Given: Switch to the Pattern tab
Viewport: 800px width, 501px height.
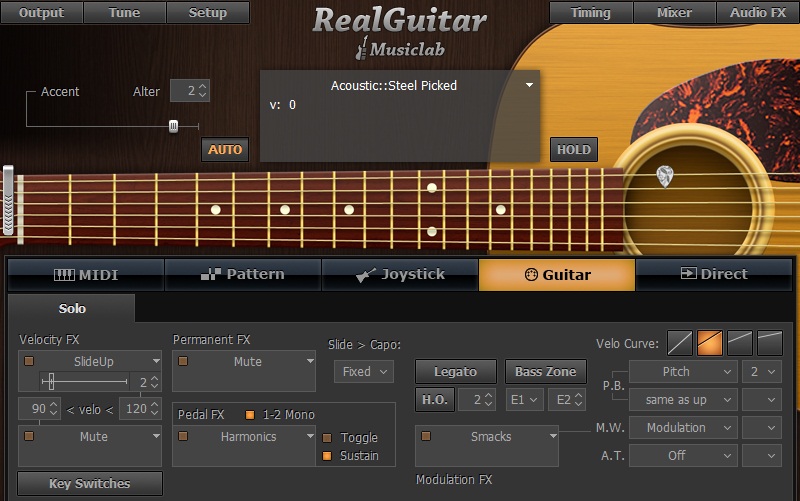Looking at the screenshot, I should click(243, 274).
